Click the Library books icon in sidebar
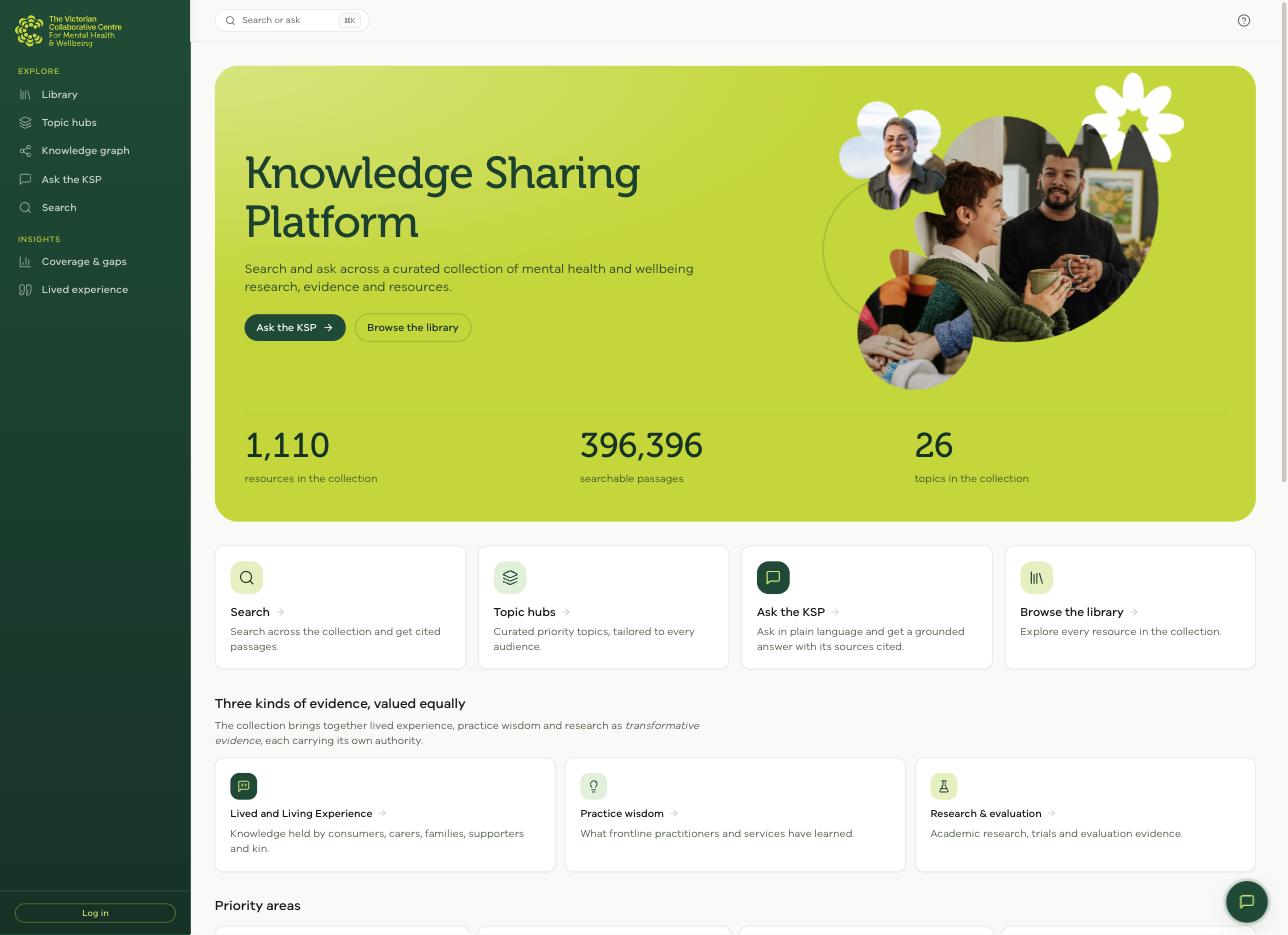Viewport: 1288px width, 935px height. coord(25,94)
